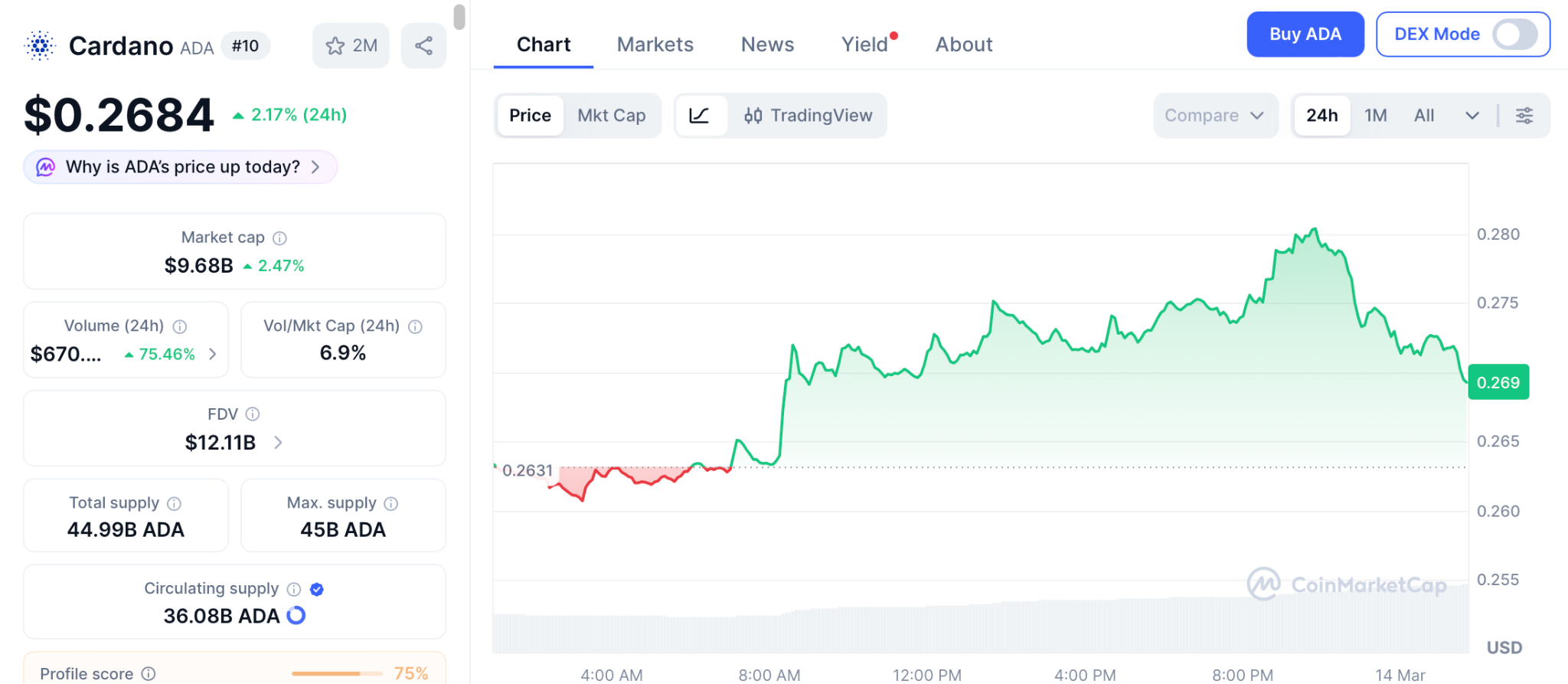Switch to the News tab

coord(767,44)
